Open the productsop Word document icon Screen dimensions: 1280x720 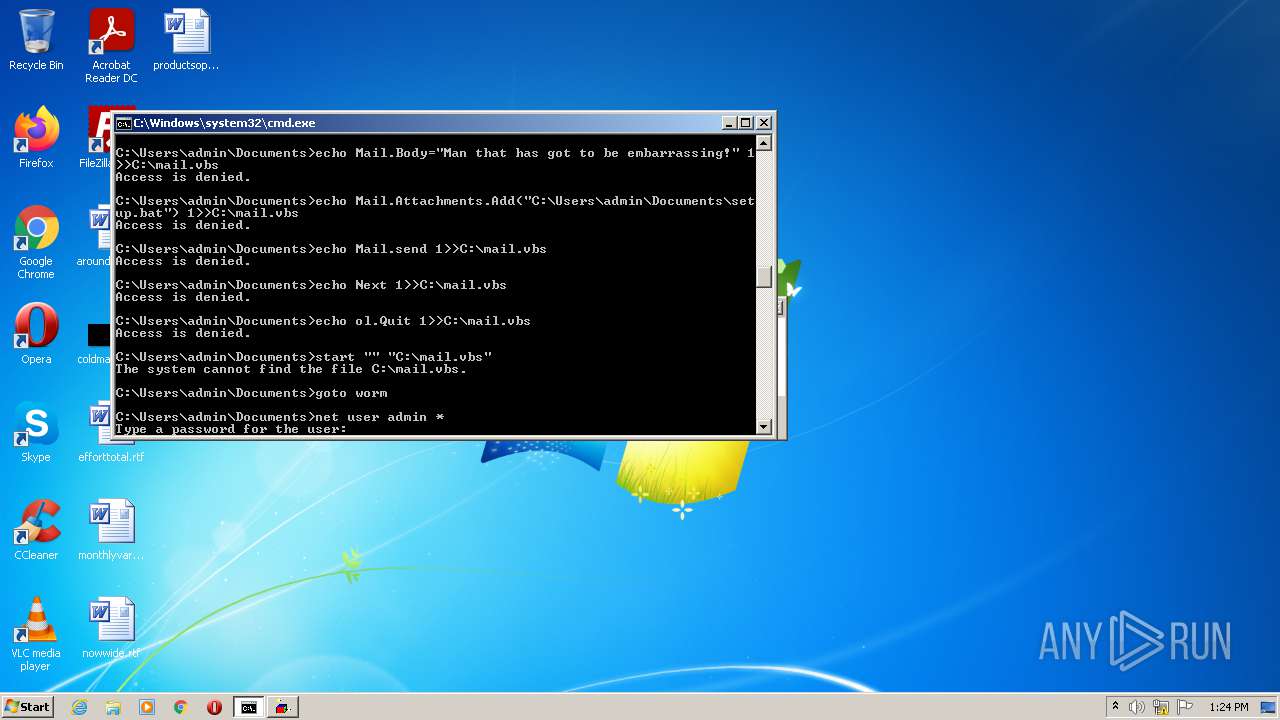click(186, 40)
